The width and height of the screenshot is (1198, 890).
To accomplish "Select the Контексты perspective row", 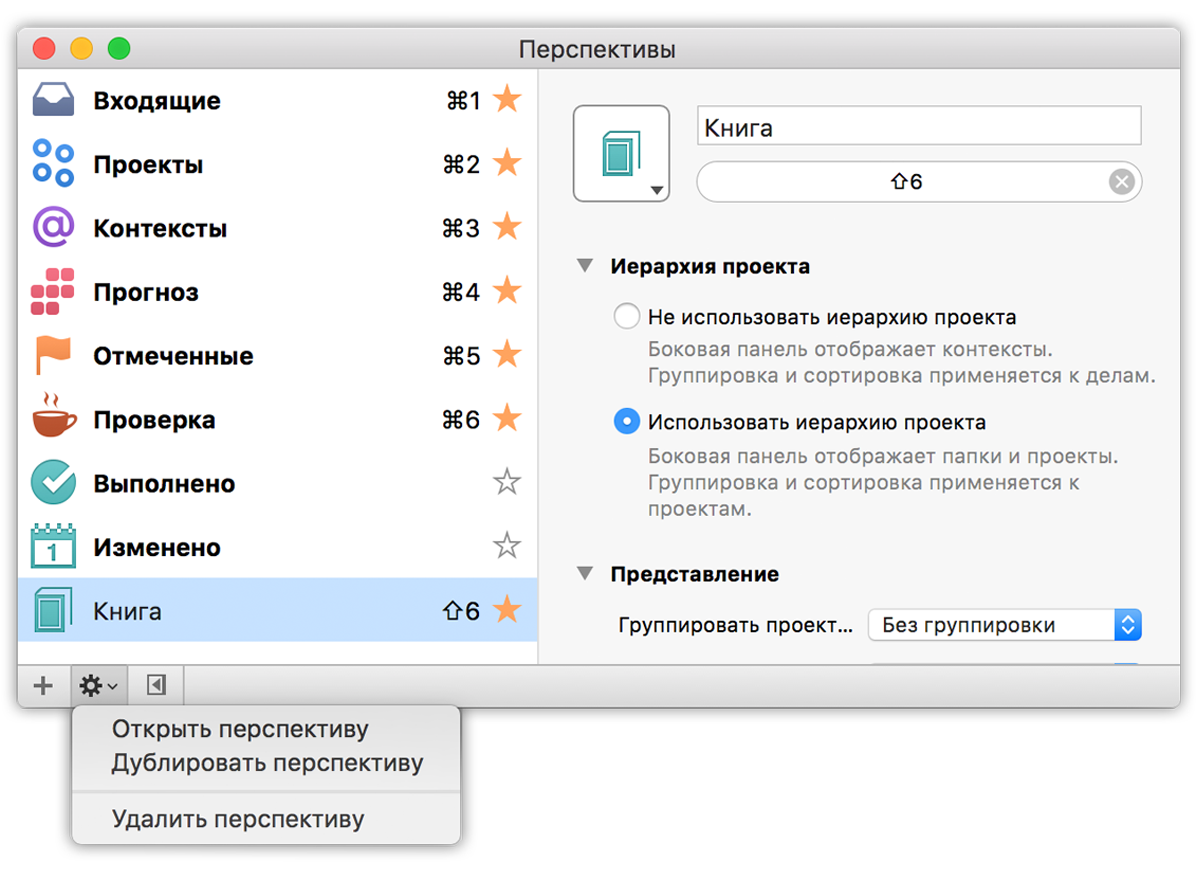I will coord(278,228).
